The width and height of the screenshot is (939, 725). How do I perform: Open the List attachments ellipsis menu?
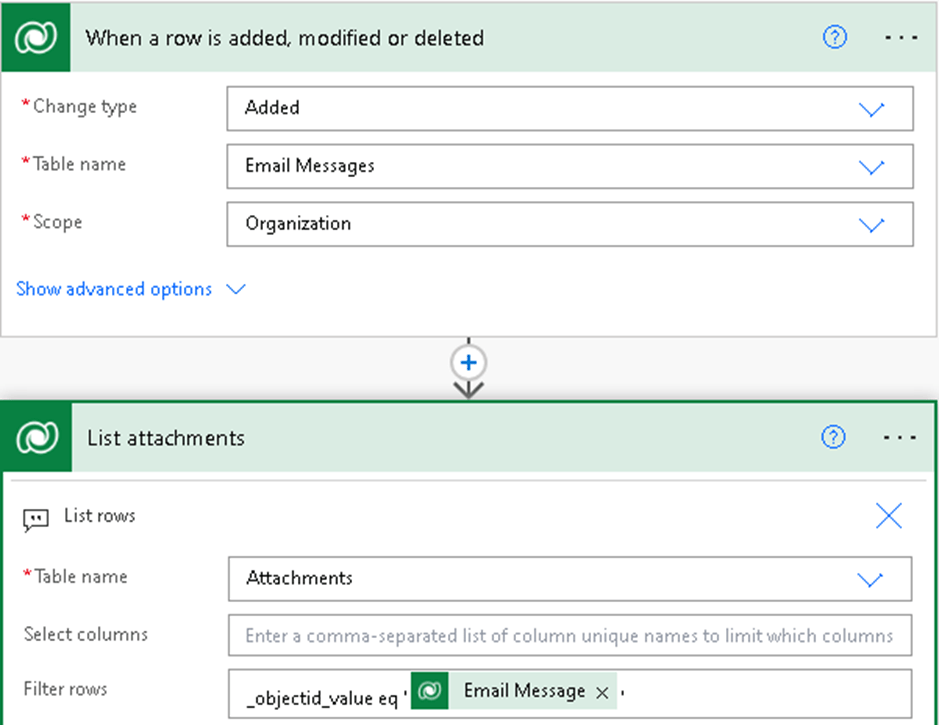tap(900, 438)
